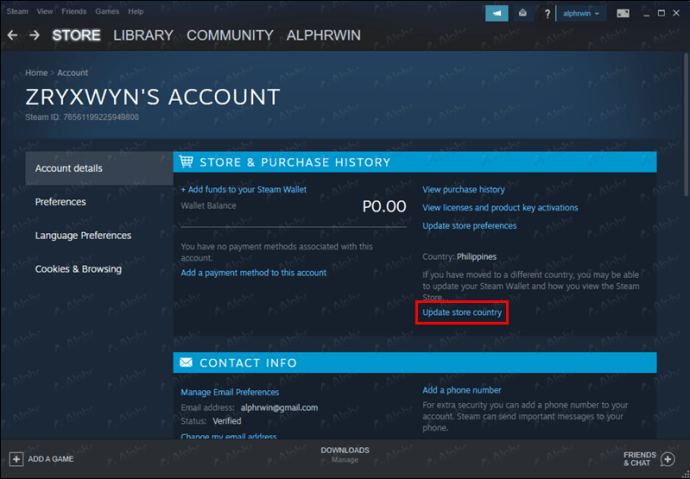Expand the alphrwin account dropdown
Viewport: 690px width, 479px height.
click(x=581, y=14)
